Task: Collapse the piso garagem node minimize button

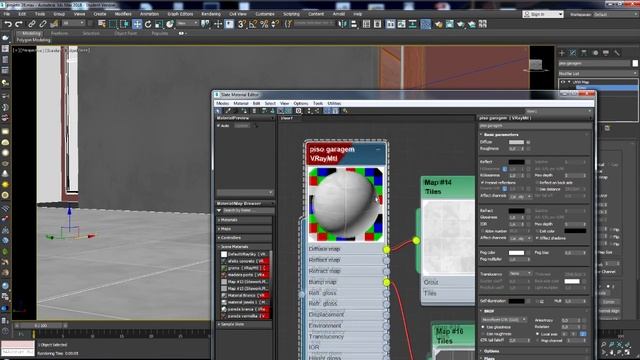Action: point(378,149)
